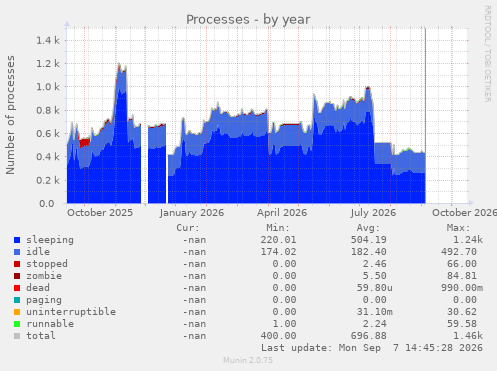Click the 'zombie' legend label
The height and width of the screenshot is (371, 497).
point(44,276)
